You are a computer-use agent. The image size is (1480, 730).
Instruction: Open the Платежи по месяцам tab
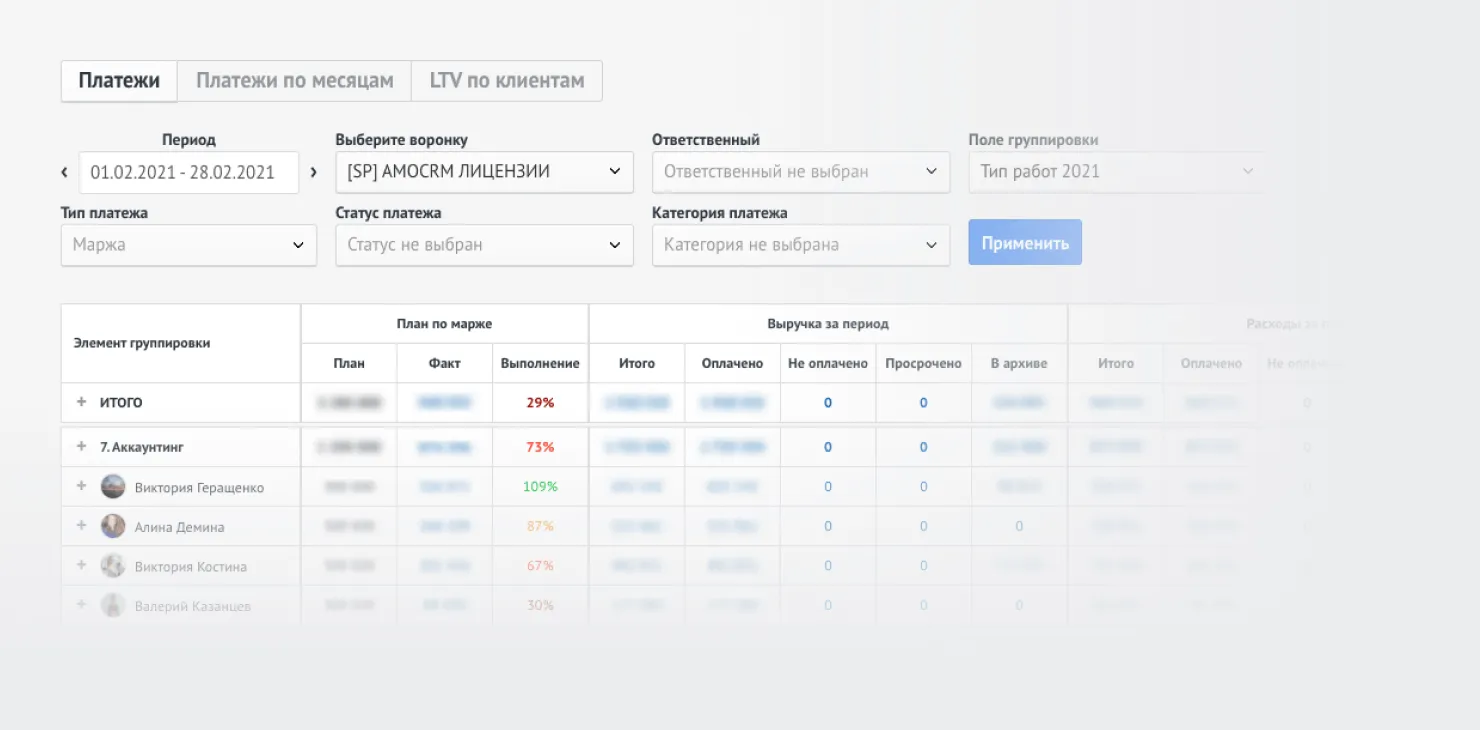[294, 81]
